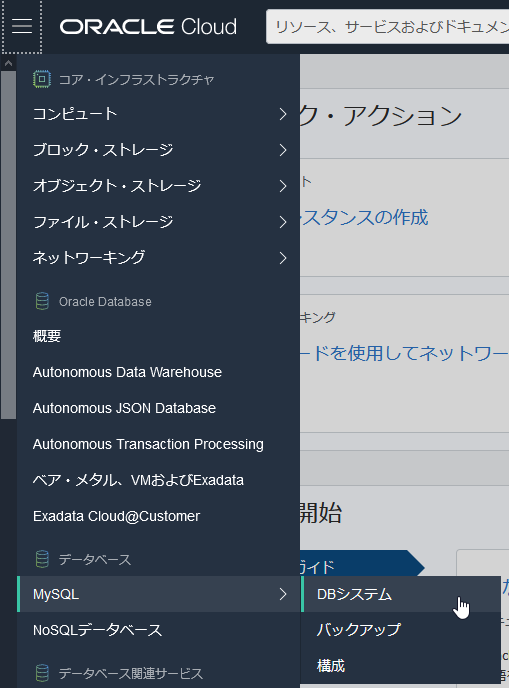Click the データベース section header text
Screen dimensions: 509x688
pyautogui.click(x=95, y=559)
